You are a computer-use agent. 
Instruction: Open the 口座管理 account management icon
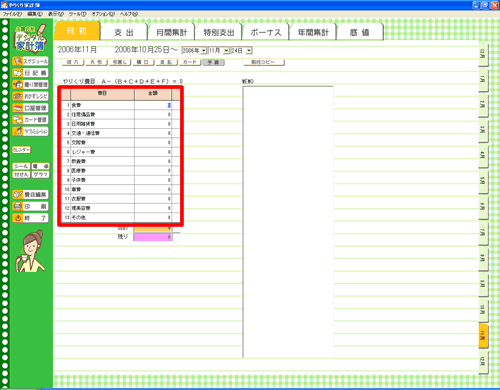click(x=30, y=108)
